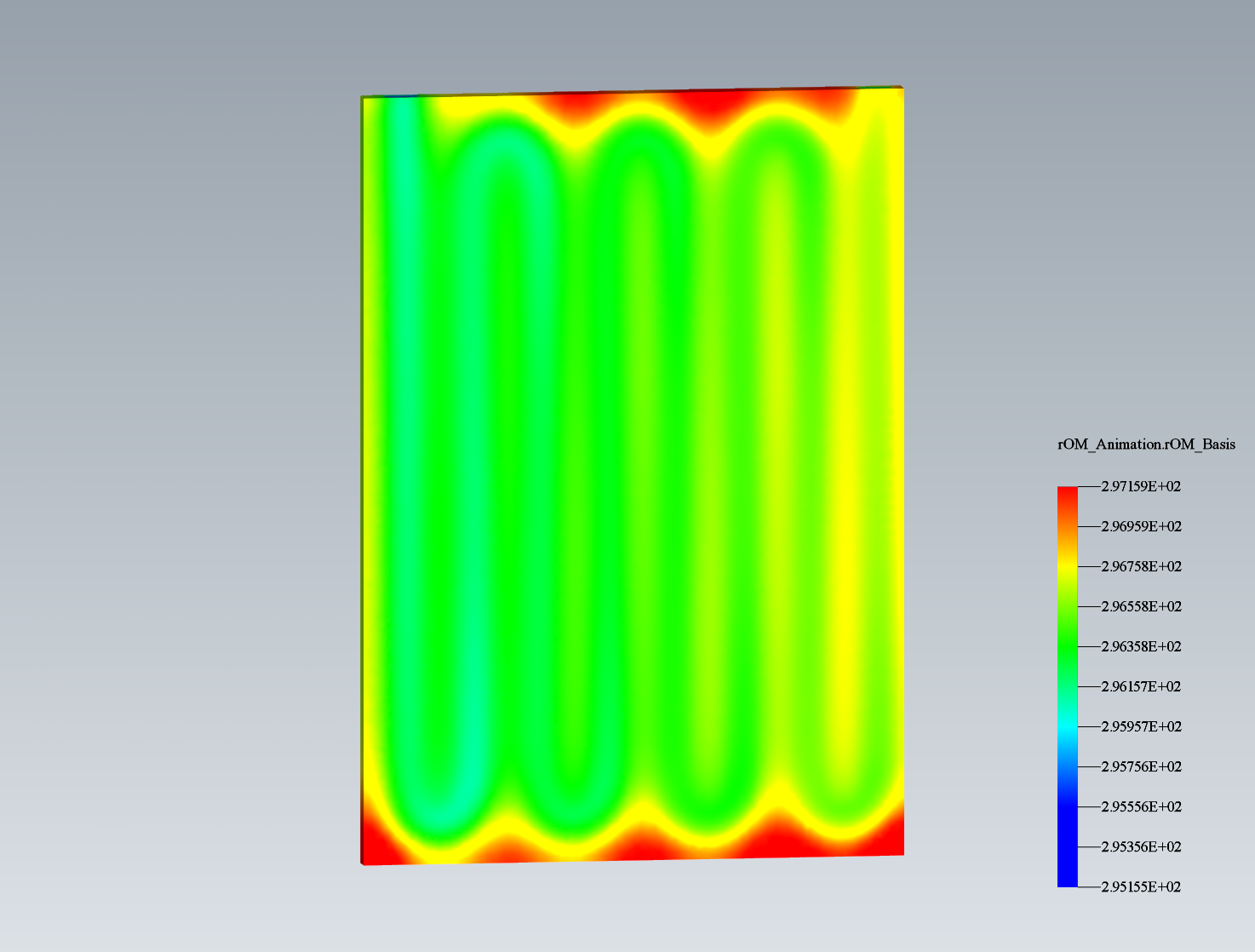
Task: Select the maximum legend value 2.97159E+02
Action: [x=1141, y=487]
